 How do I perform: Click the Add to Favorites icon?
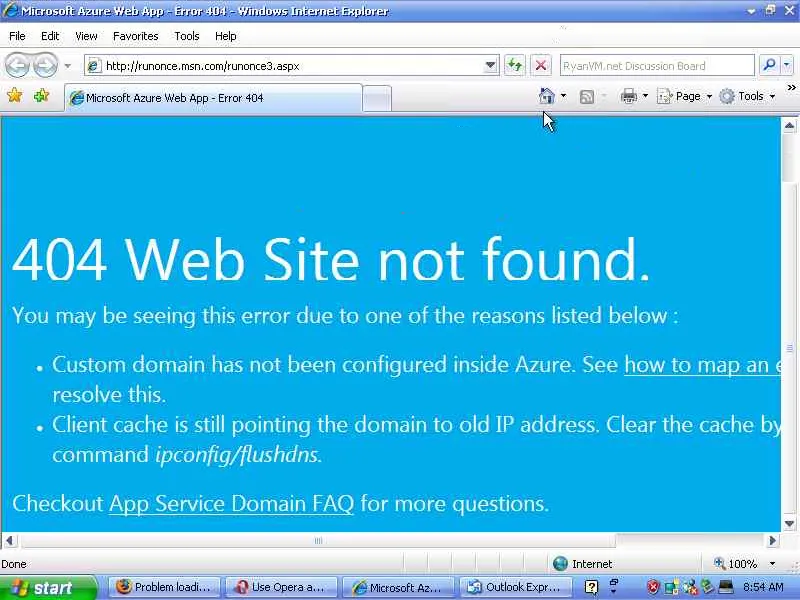pyautogui.click(x=41, y=95)
